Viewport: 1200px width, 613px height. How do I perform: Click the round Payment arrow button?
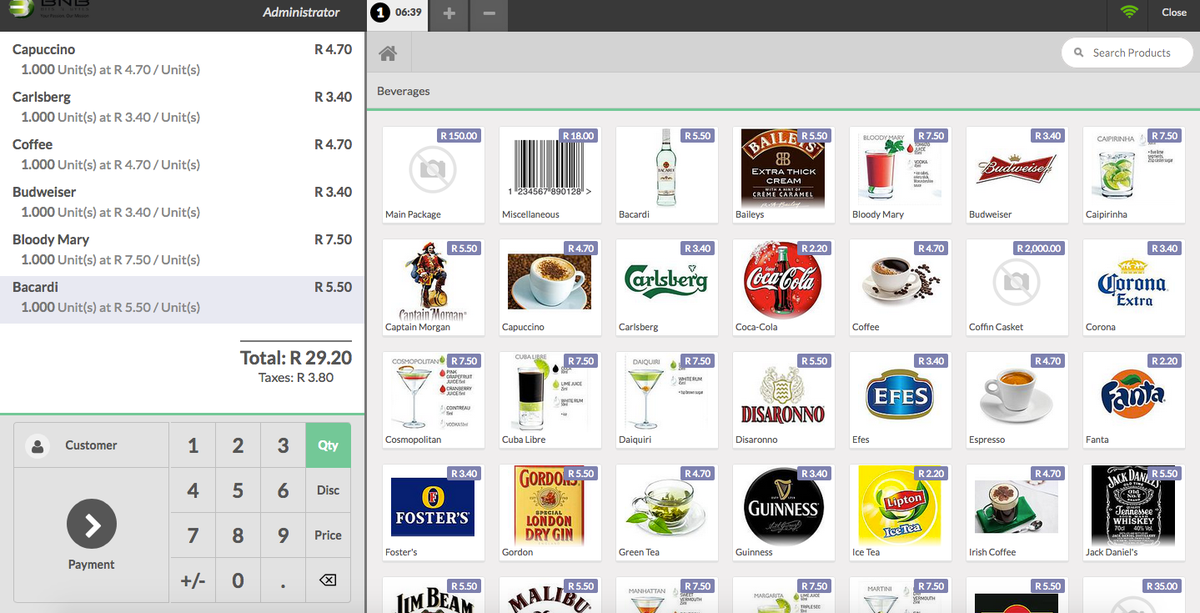(91, 524)
